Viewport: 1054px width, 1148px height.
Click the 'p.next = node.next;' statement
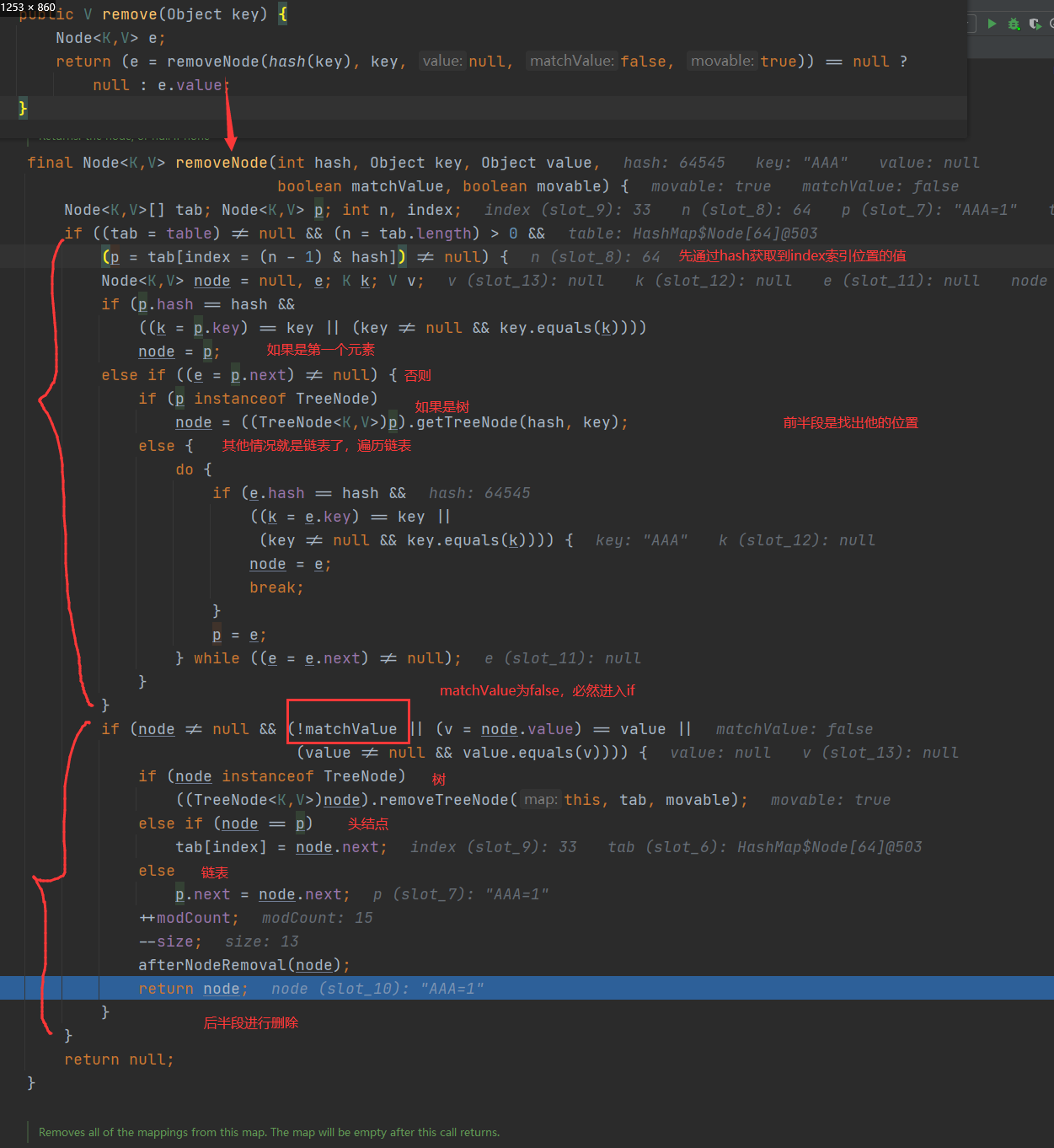[x=263, y=894]
